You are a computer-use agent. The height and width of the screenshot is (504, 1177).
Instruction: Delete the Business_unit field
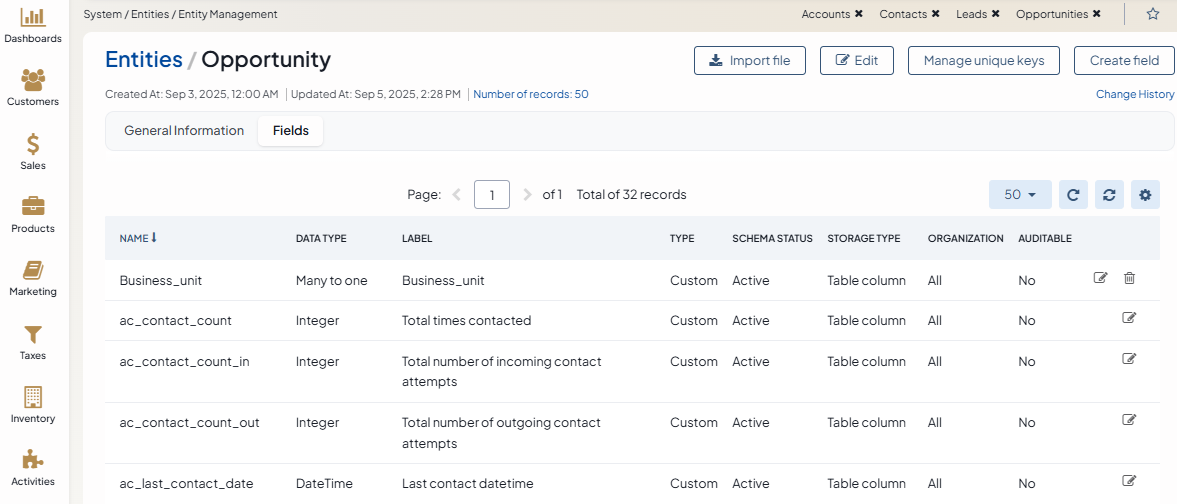click(1129, 279)
